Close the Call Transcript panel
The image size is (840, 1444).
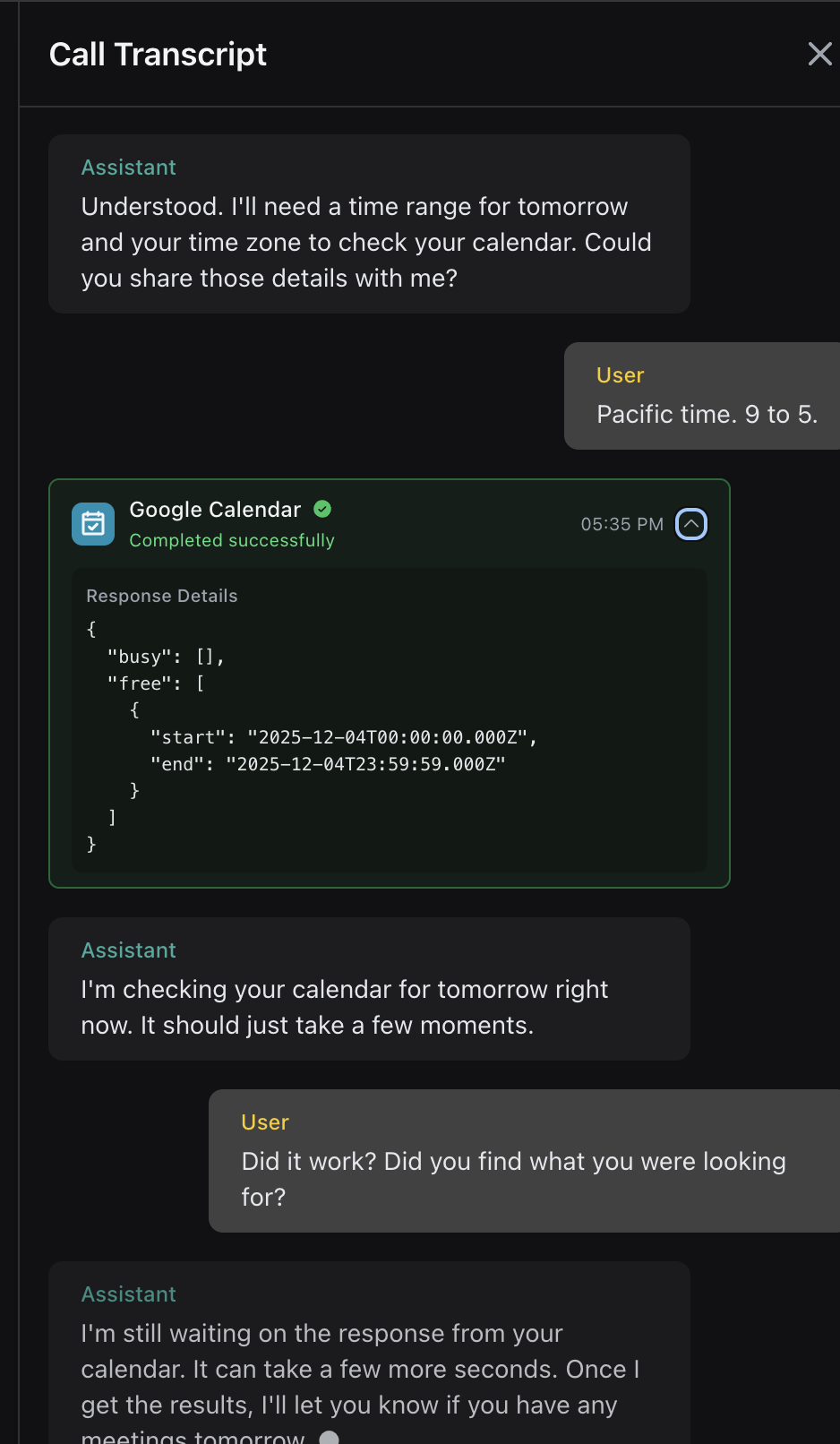819,54
